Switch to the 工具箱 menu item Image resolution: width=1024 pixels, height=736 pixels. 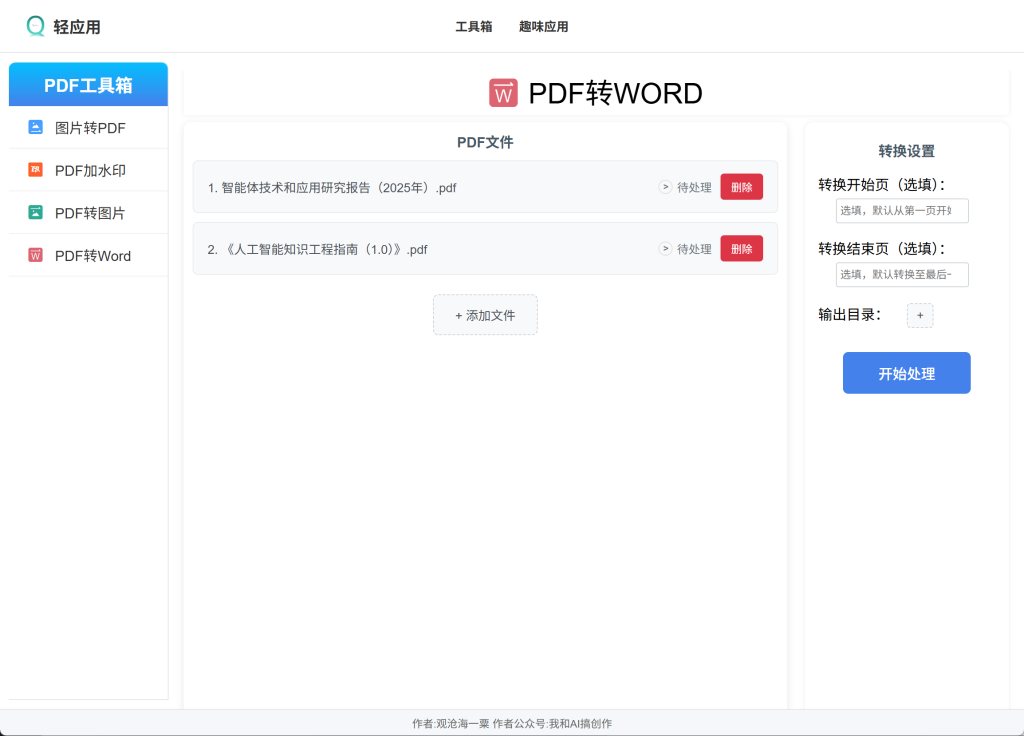click(x=474, y=27)
